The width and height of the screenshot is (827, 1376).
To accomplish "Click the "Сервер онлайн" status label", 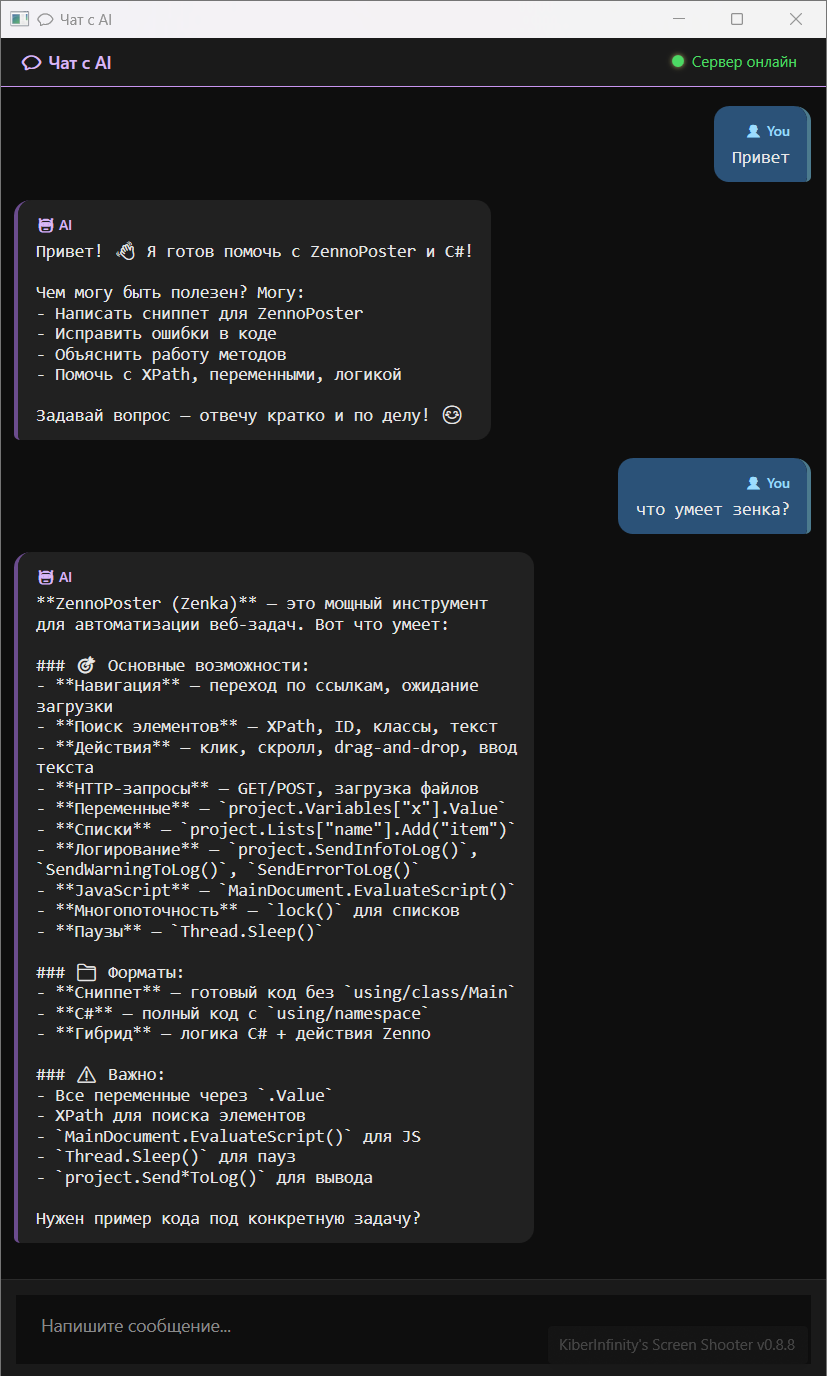I will [x=744, y=62].
